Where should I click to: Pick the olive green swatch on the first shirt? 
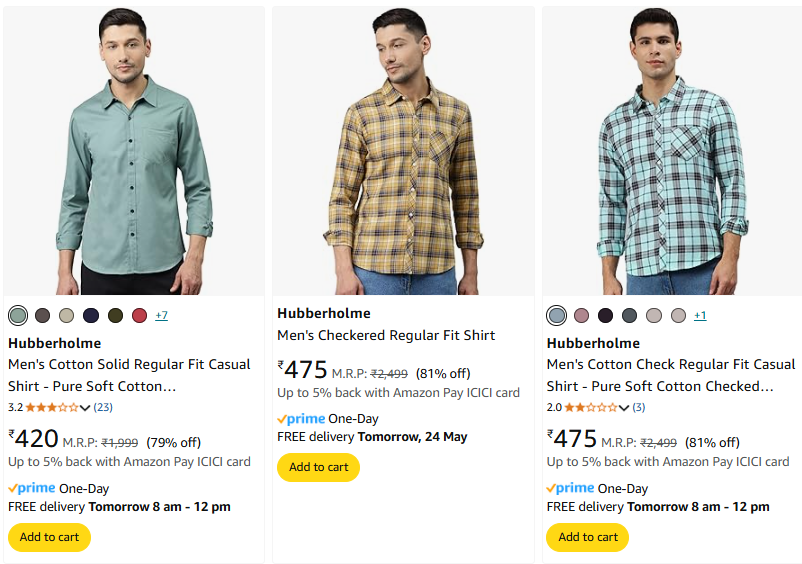[115, 316]
